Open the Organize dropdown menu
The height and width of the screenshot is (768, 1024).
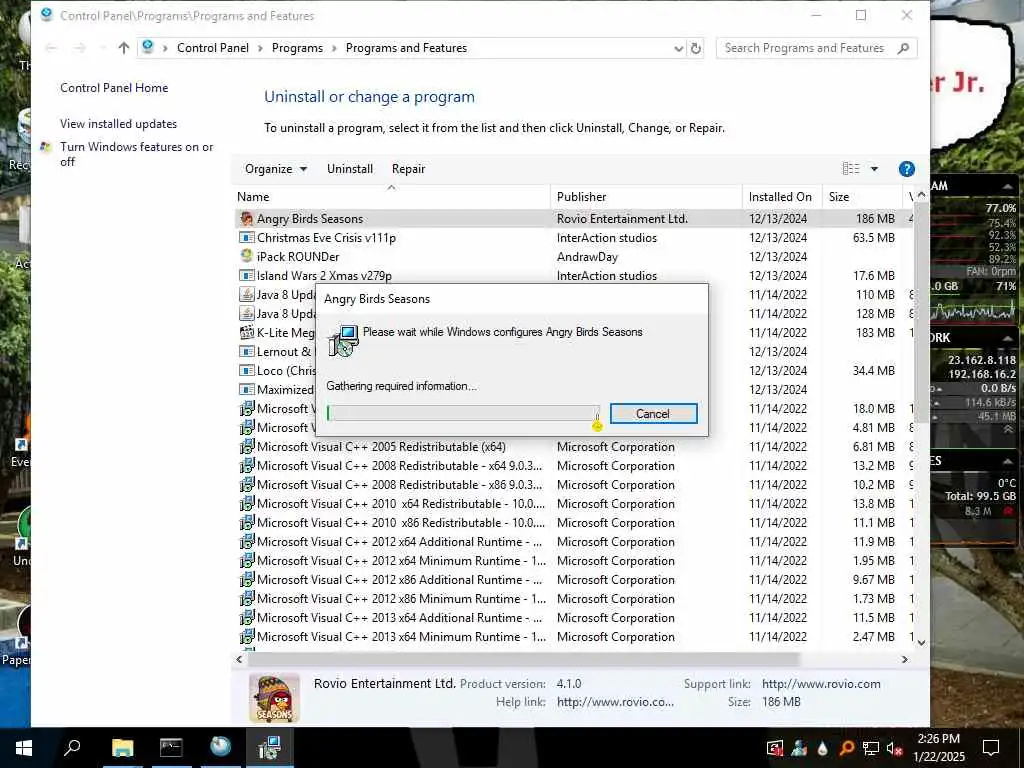276,169
